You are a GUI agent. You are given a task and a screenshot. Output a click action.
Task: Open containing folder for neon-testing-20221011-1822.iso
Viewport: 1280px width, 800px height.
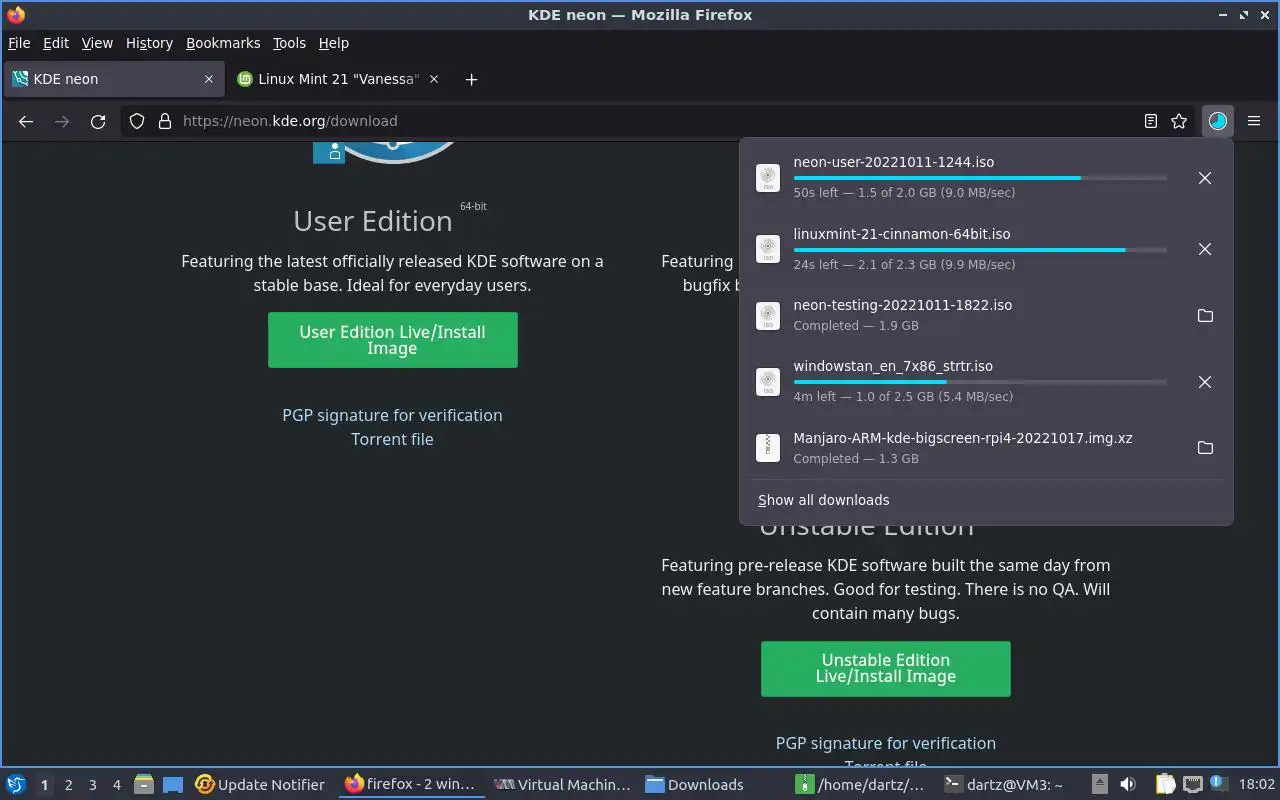click(x=1205, y=316)
